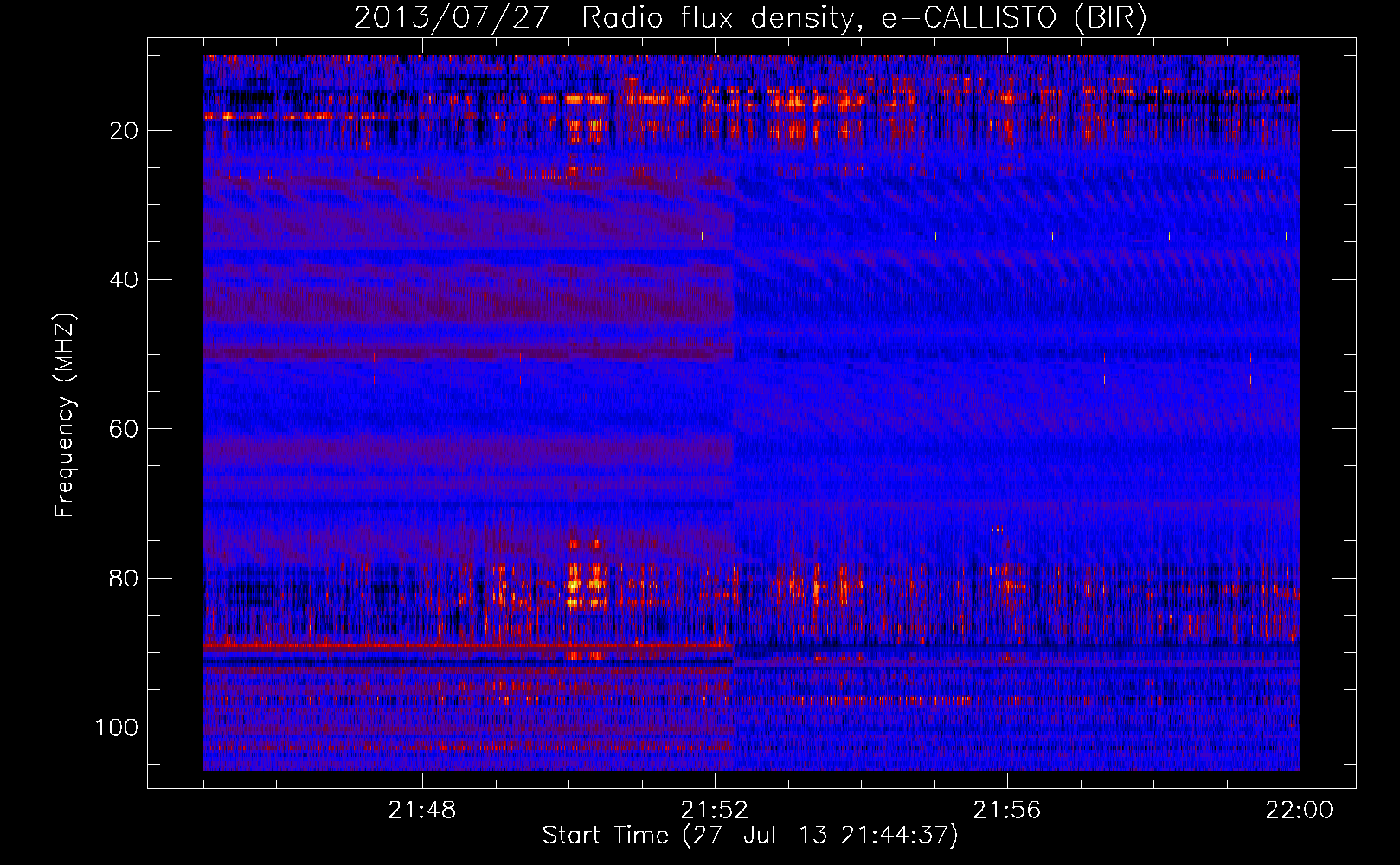Click the '80' frequency tick label

(x=125, y=579)
